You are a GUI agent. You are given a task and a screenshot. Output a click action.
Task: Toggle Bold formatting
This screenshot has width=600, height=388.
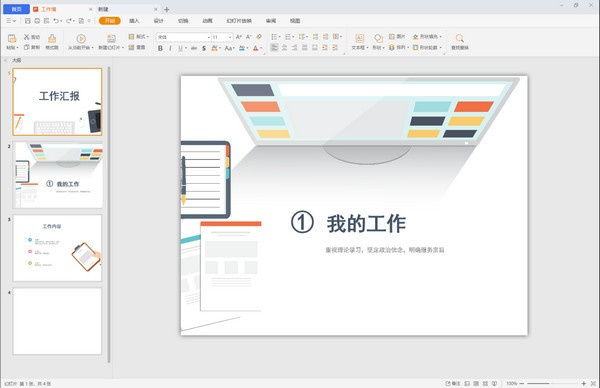(x=160, y=48)
